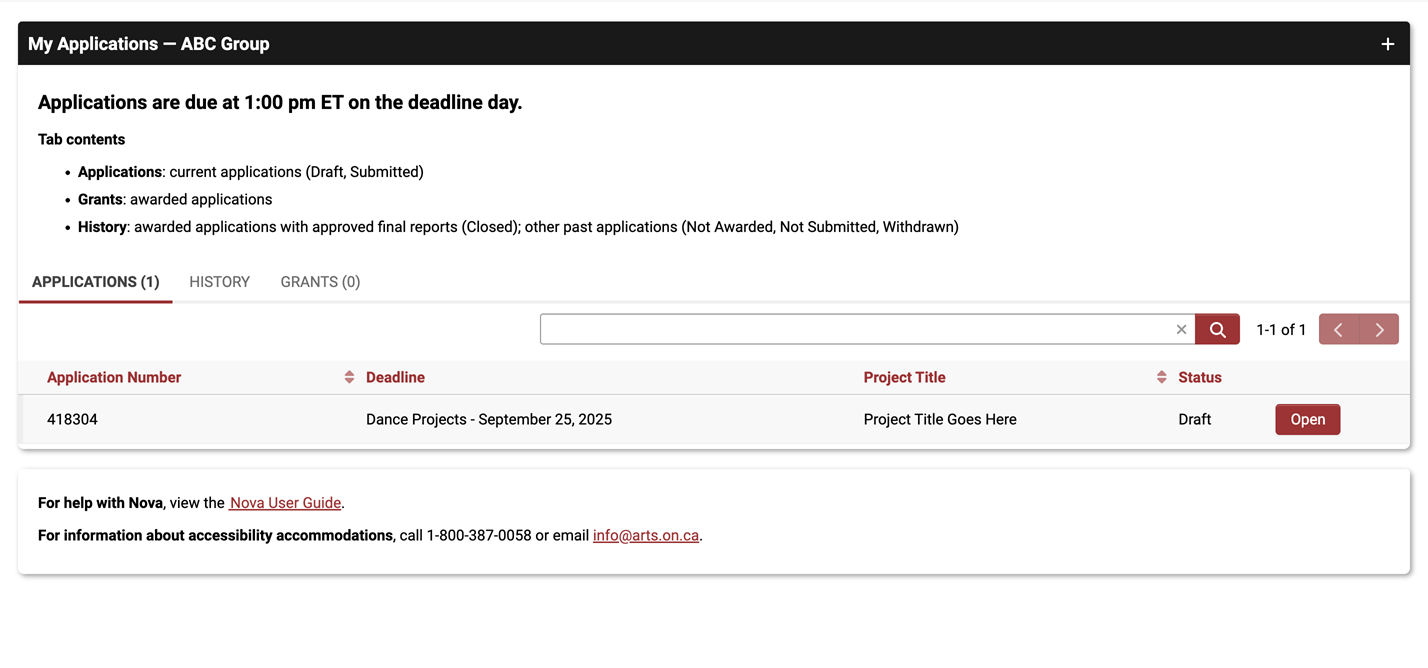Open the Nova User Guide link

286,503
